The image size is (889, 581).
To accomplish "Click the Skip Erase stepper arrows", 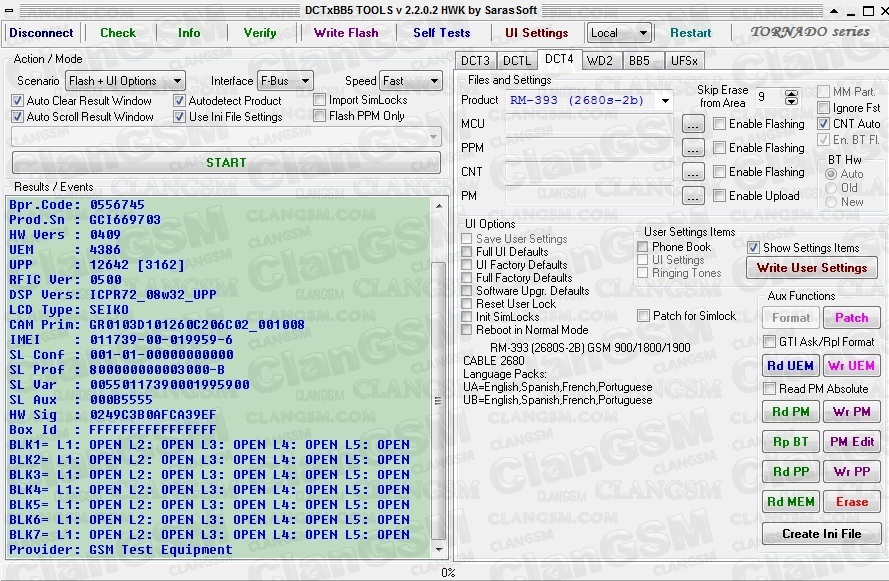I will tap(791, 97).
